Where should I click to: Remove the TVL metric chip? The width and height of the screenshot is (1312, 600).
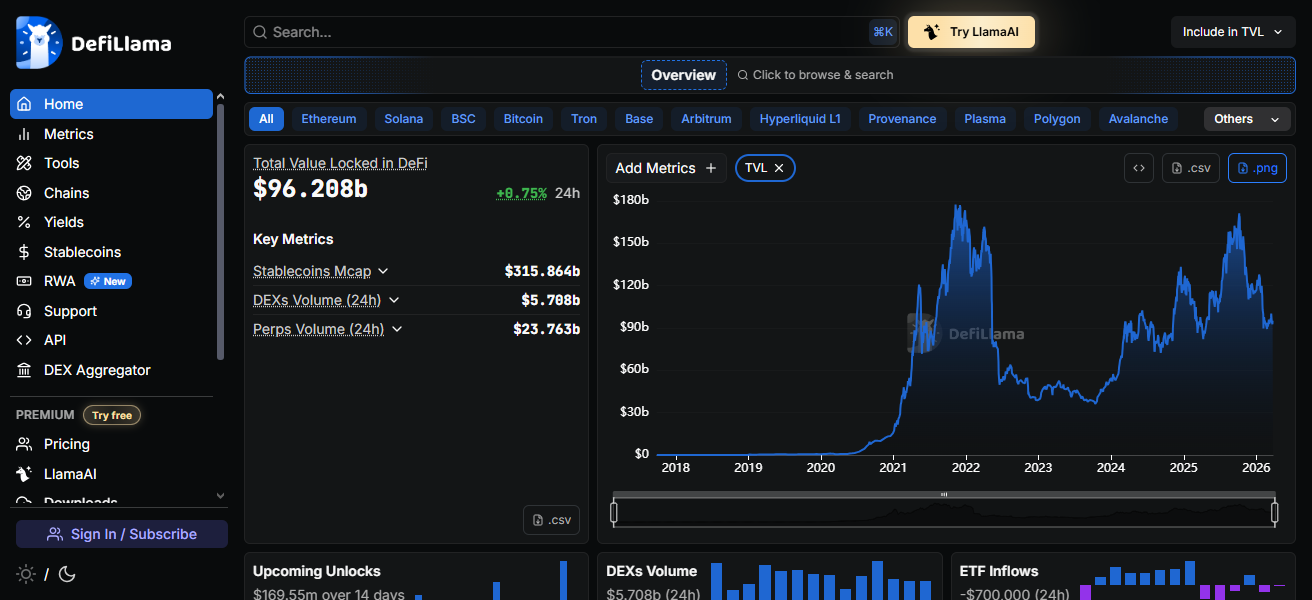pyautogui.click(x=779, y=168)
